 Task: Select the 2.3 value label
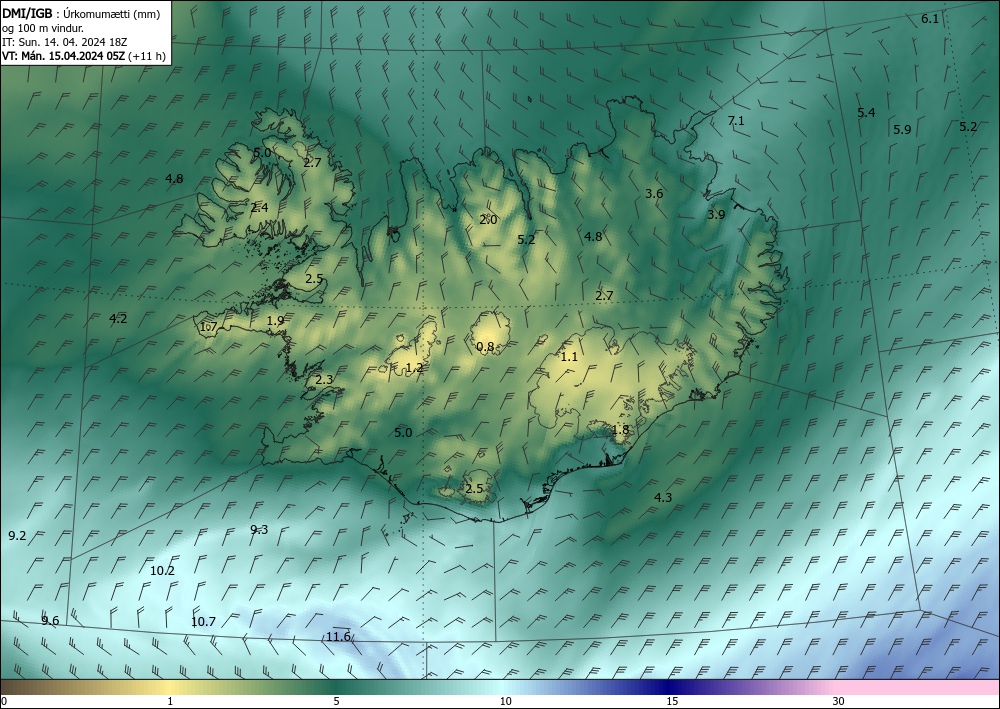point(324,379)
